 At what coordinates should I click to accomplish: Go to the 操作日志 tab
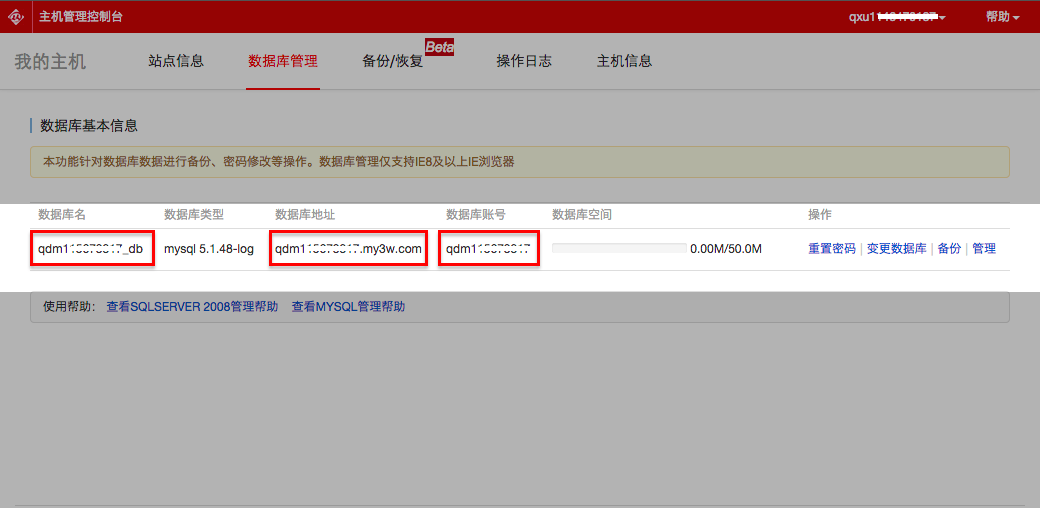524,61
